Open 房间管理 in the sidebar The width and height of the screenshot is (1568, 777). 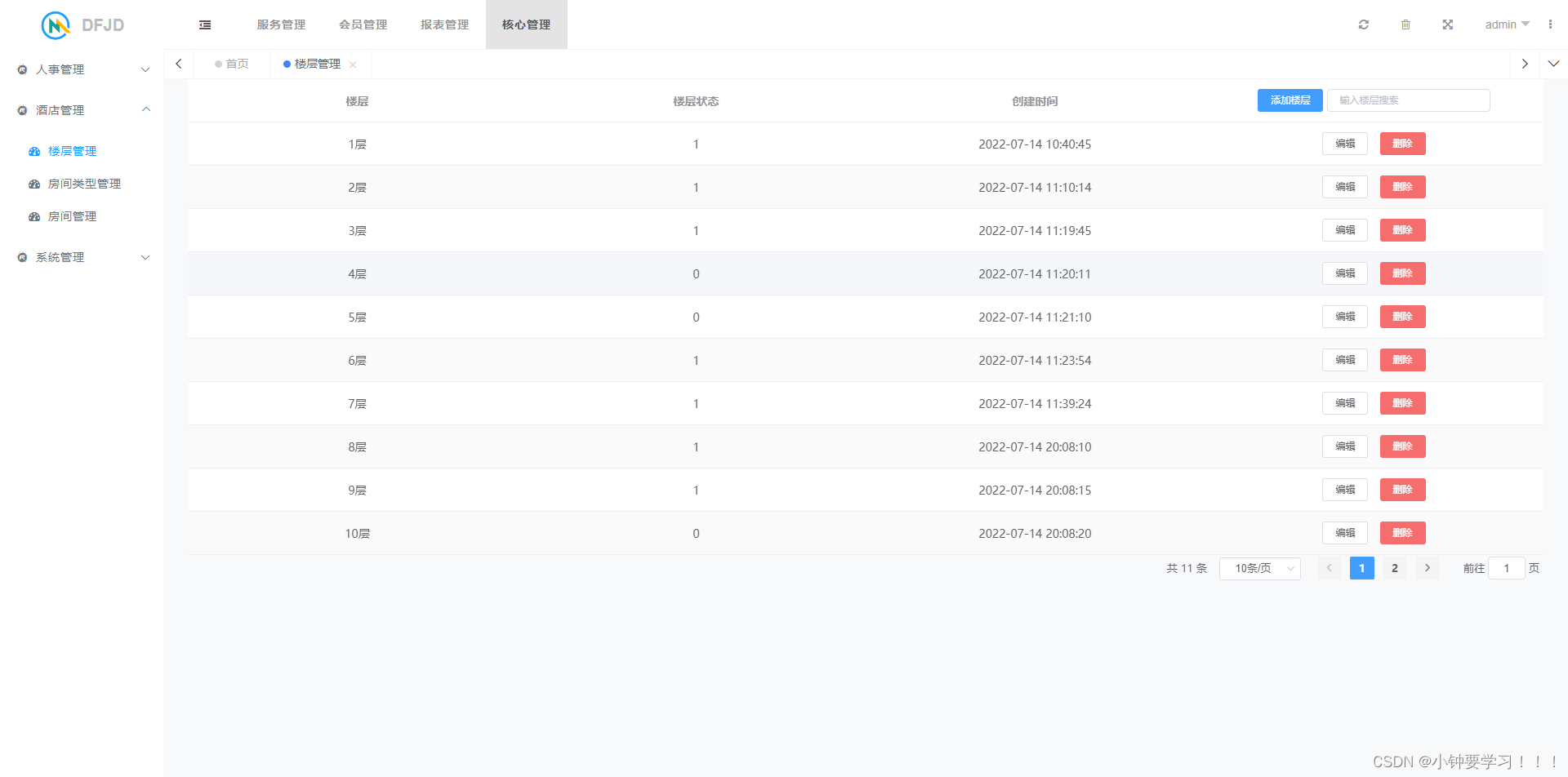pos(72,216)
